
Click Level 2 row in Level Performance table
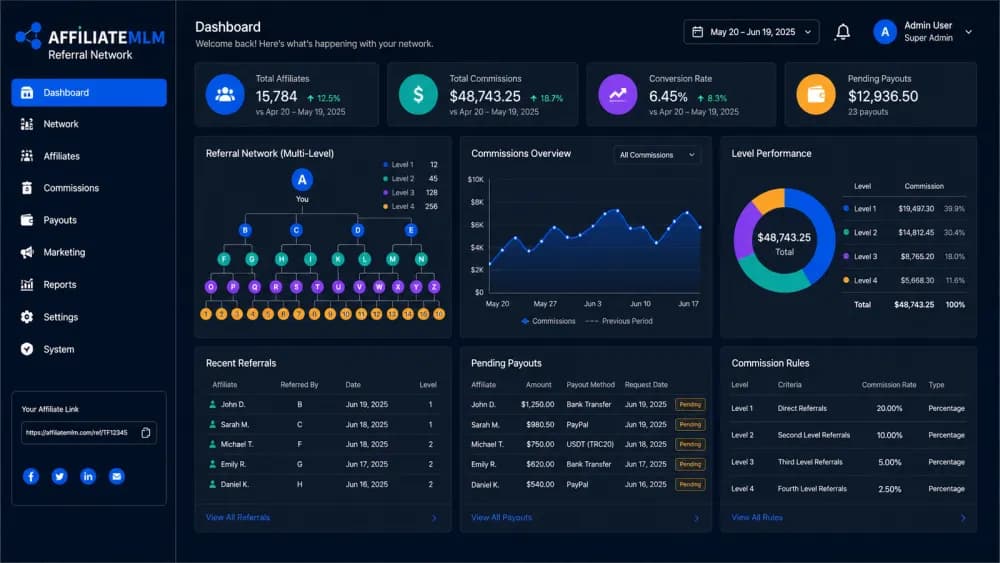(904, 233)
